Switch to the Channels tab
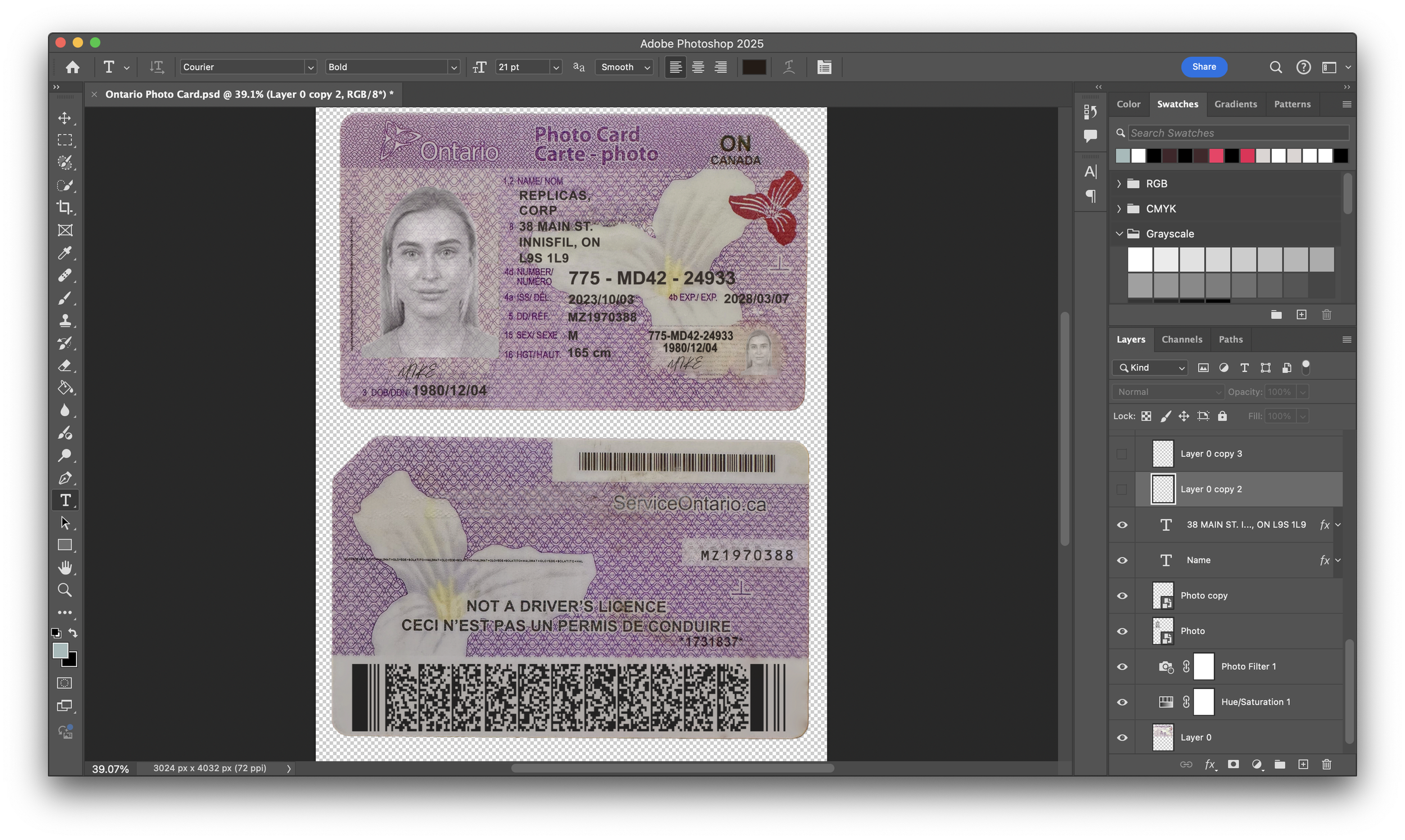 (1181, 339)
